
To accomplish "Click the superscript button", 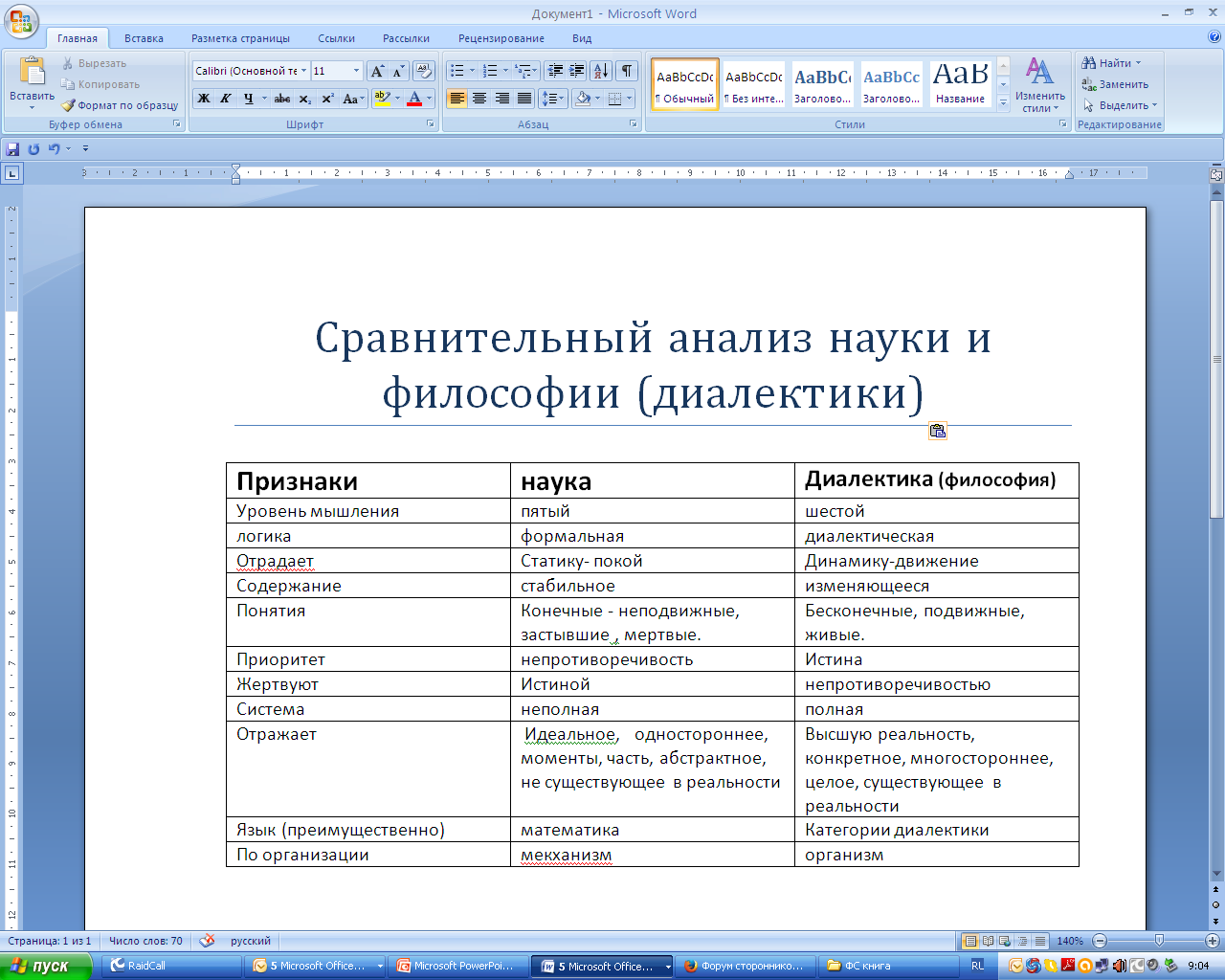I will (x=327, y=99).
